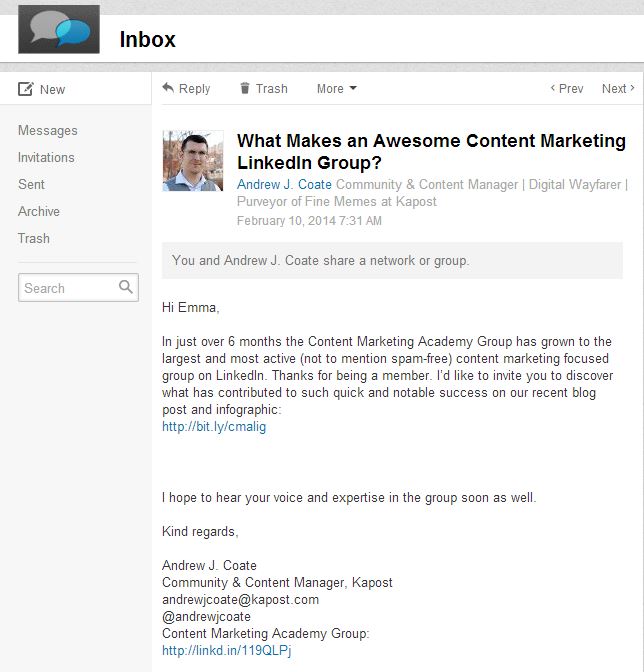Open the Archive folder
This screenshot has width=644, height=672.
click(39, 211)
